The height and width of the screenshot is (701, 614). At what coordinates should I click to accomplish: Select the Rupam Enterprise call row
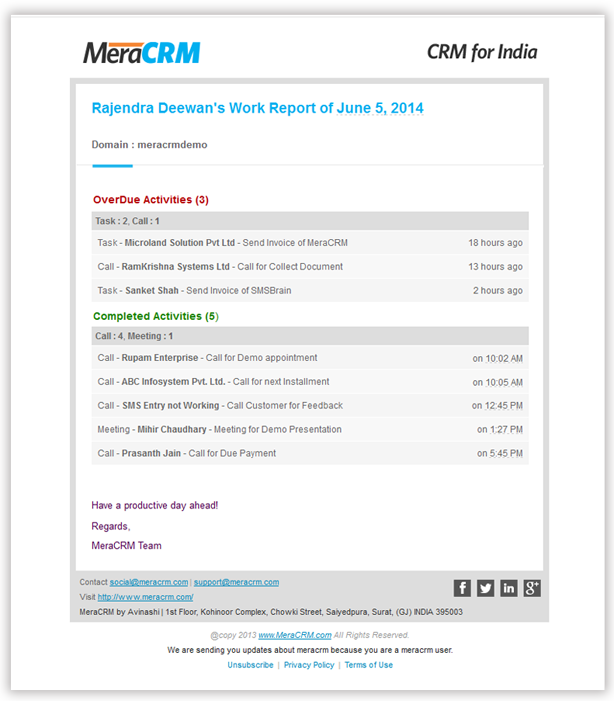pyautogui.click(x=310, y=358)
